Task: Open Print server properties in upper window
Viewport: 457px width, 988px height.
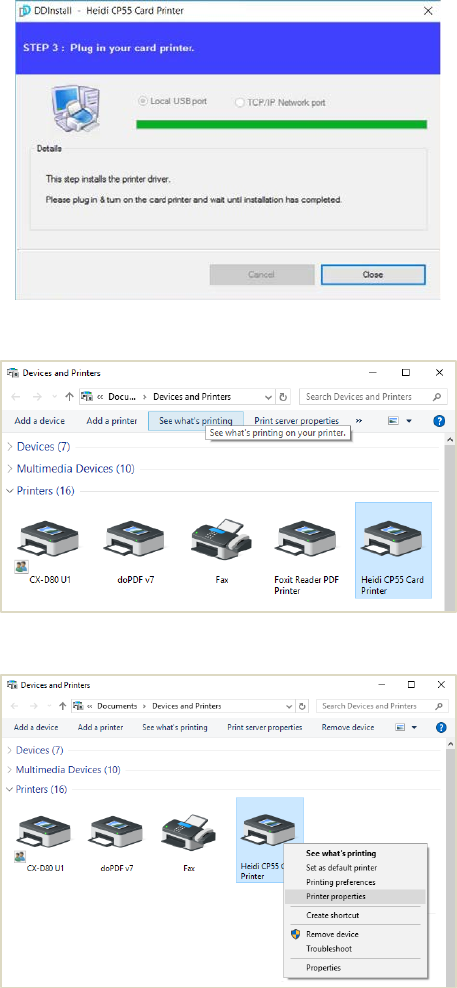Action: pyautogui.click(x=296, y=421)
